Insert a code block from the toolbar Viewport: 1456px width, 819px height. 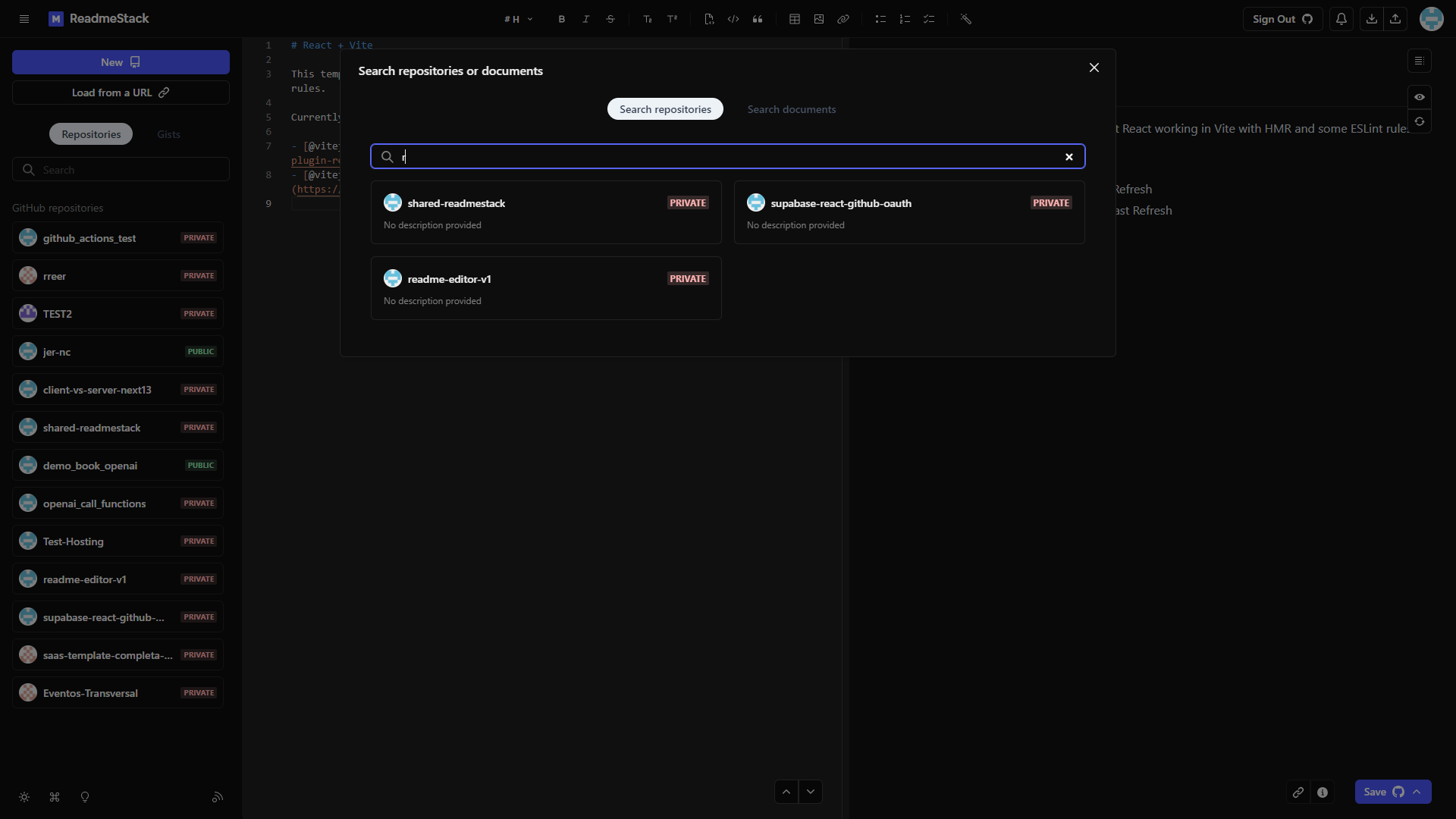pos(733,19)
